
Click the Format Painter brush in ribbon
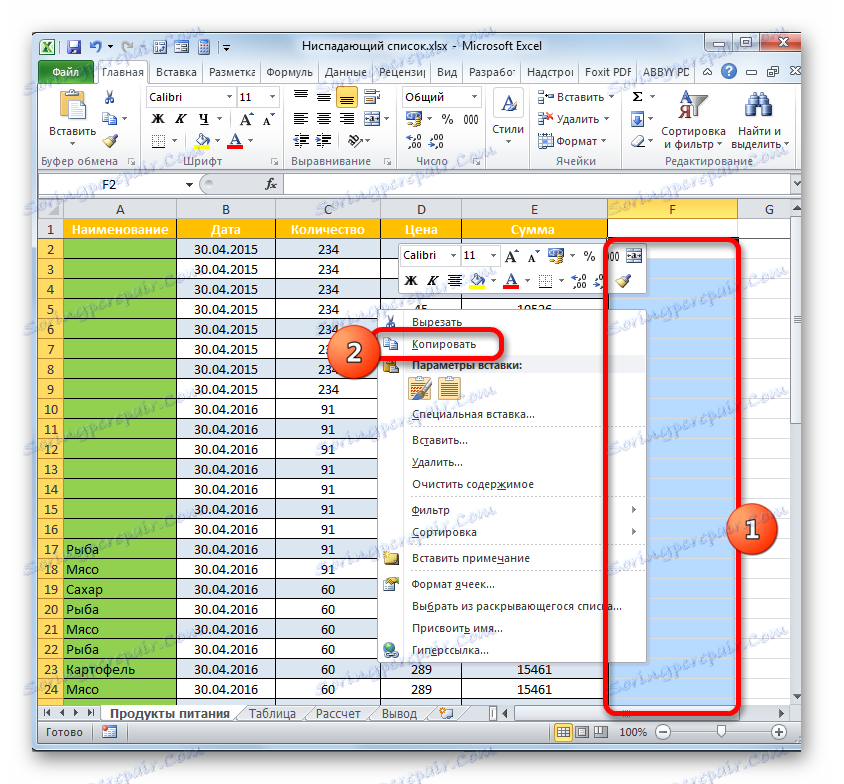[x=110, y=141]
